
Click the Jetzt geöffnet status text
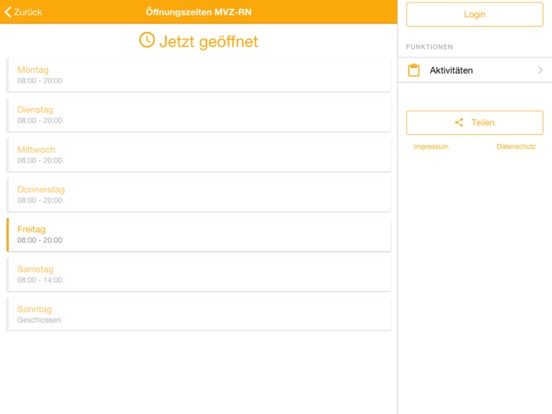209,42
